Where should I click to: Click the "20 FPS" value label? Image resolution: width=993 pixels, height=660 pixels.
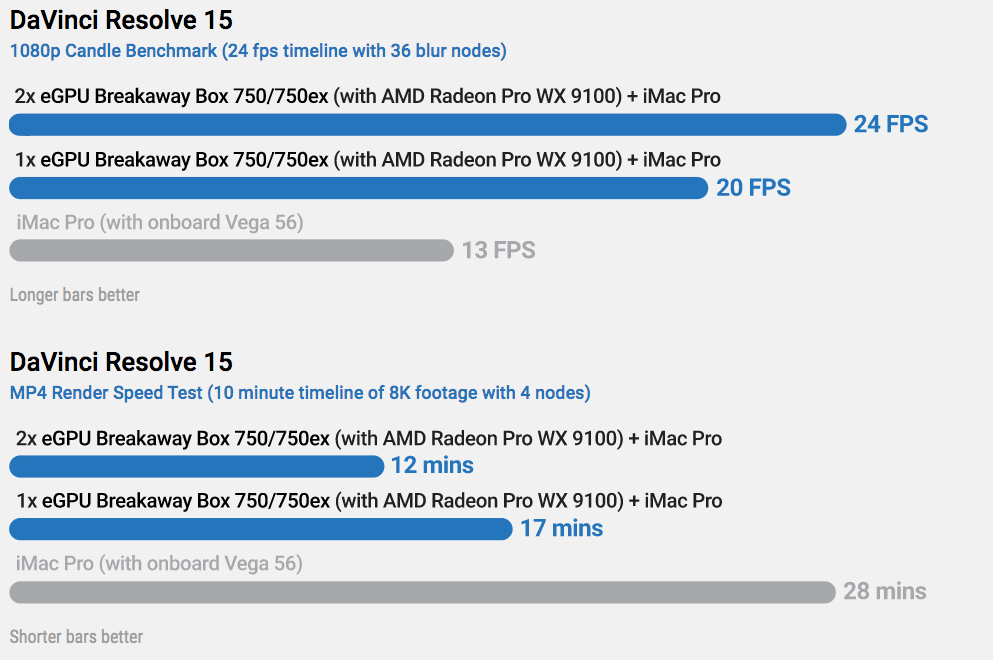(x=753, y=188)
